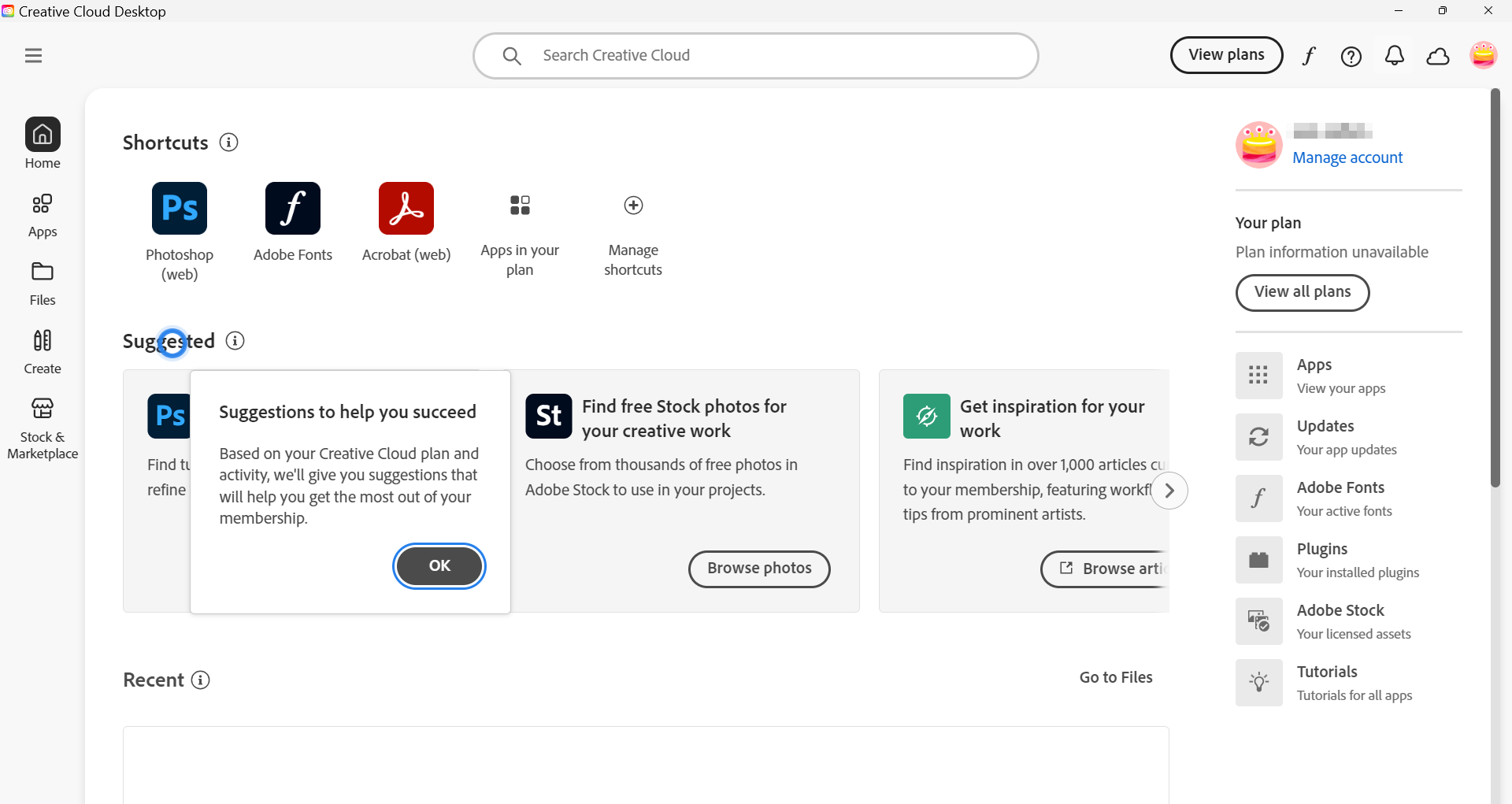
Task: Open the help question mark icon
Action: tap(1351, 56)
